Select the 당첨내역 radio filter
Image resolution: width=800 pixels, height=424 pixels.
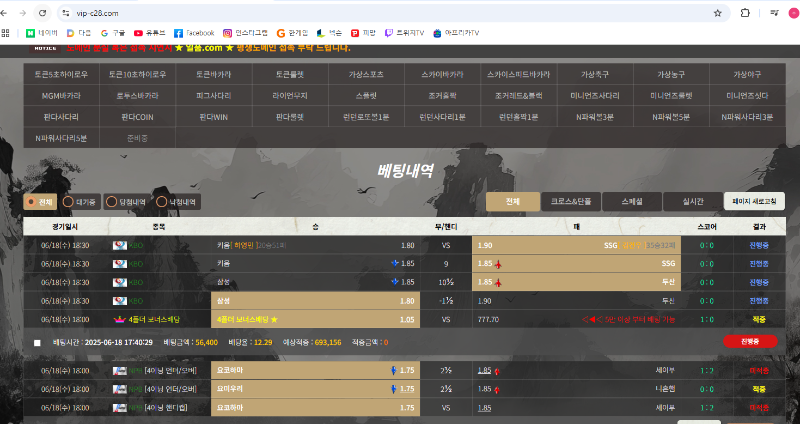tap(127, 202)
